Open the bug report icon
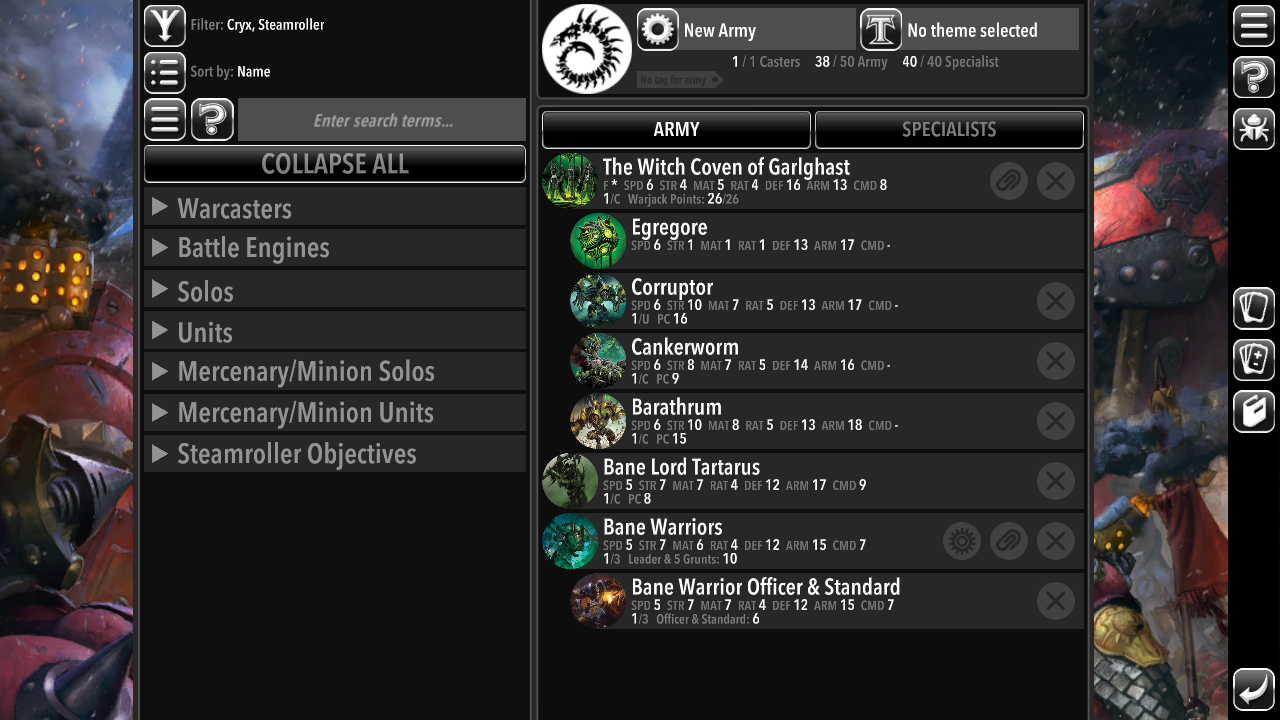Image resolution: width=1280 pixels, height=720 pixels. [1254, 129]
